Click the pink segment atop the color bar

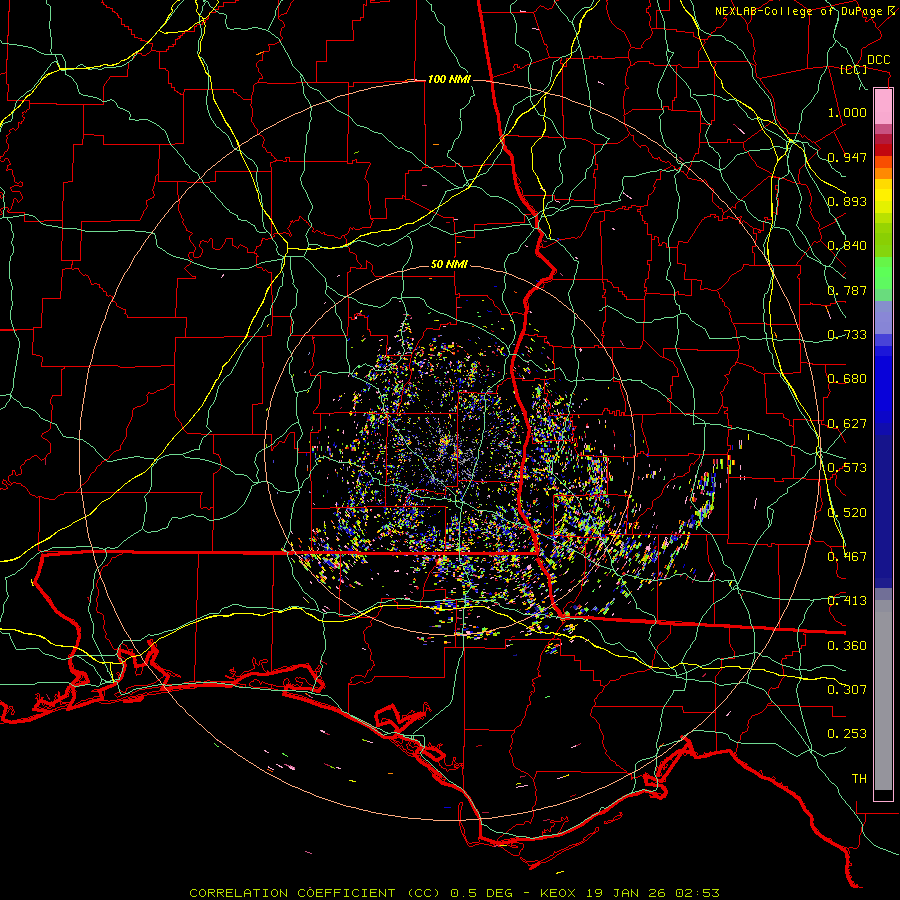(x=883, y=107)
